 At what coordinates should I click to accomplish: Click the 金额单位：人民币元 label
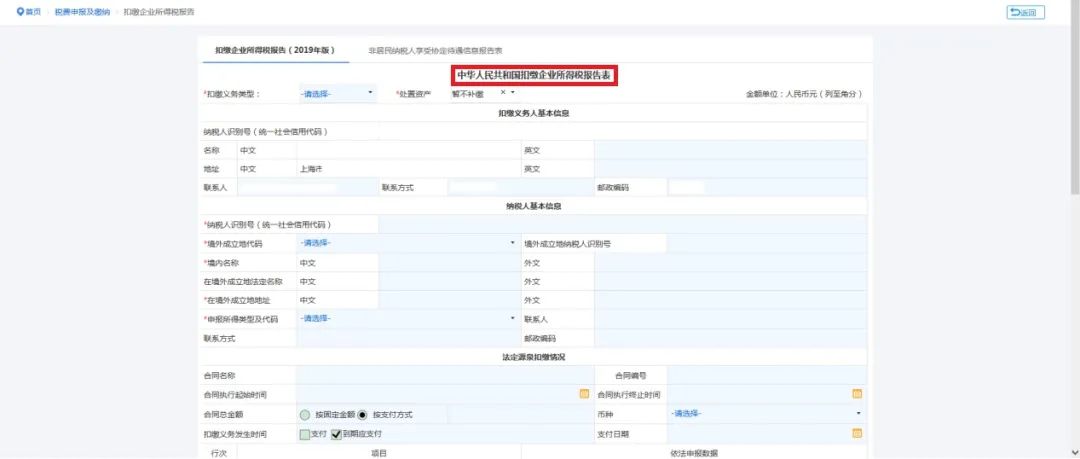coord(803,94)
